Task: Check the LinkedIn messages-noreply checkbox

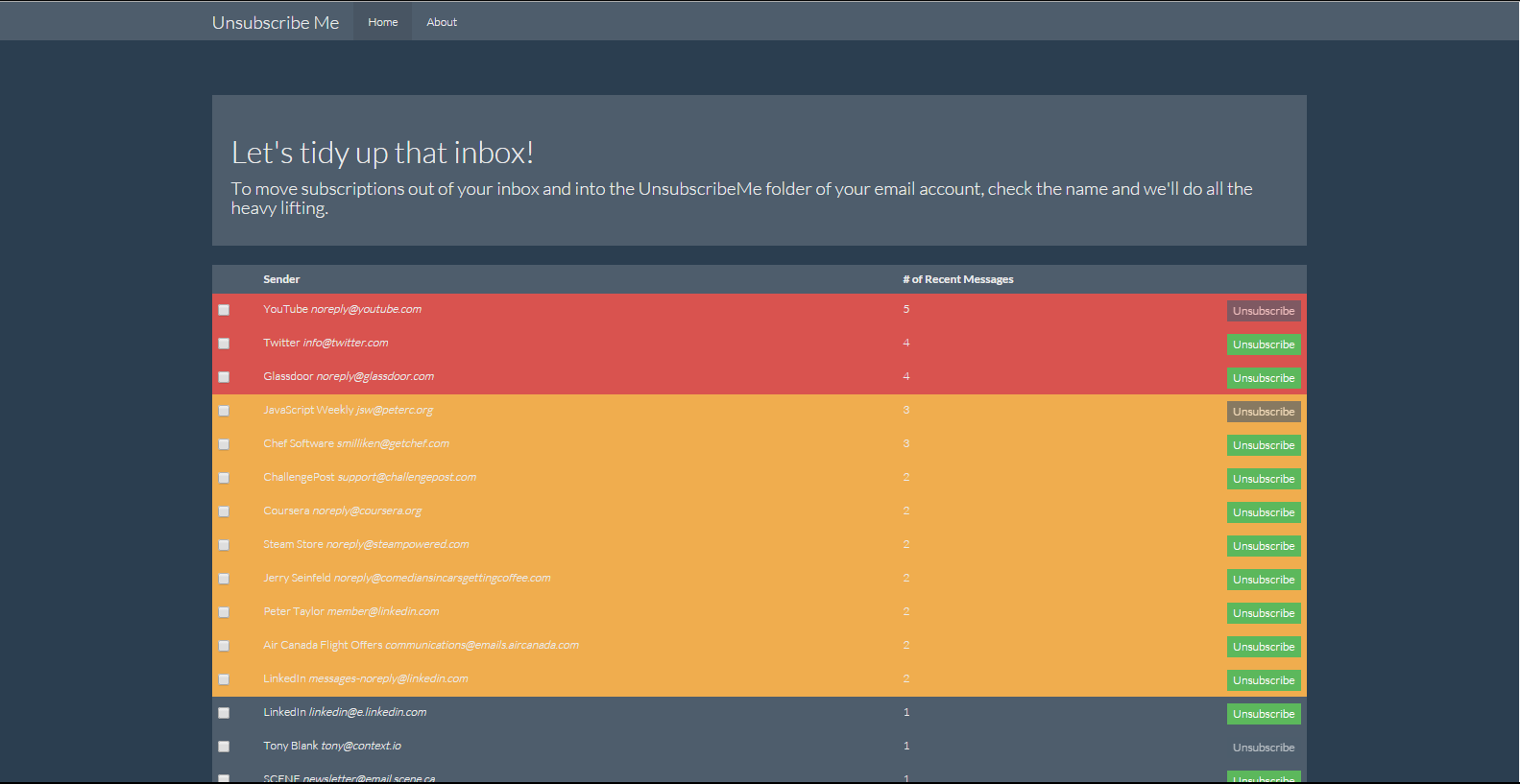Action: (224, 679)
